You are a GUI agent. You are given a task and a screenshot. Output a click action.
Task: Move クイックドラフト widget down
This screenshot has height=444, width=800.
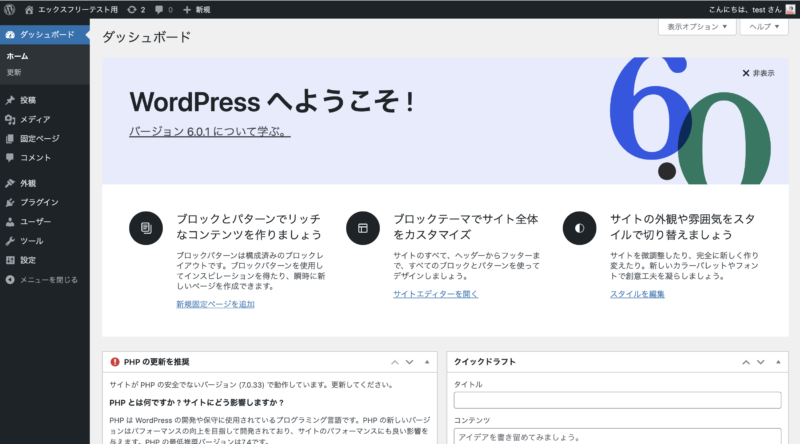pyautogui.click(x=761, y=362)
